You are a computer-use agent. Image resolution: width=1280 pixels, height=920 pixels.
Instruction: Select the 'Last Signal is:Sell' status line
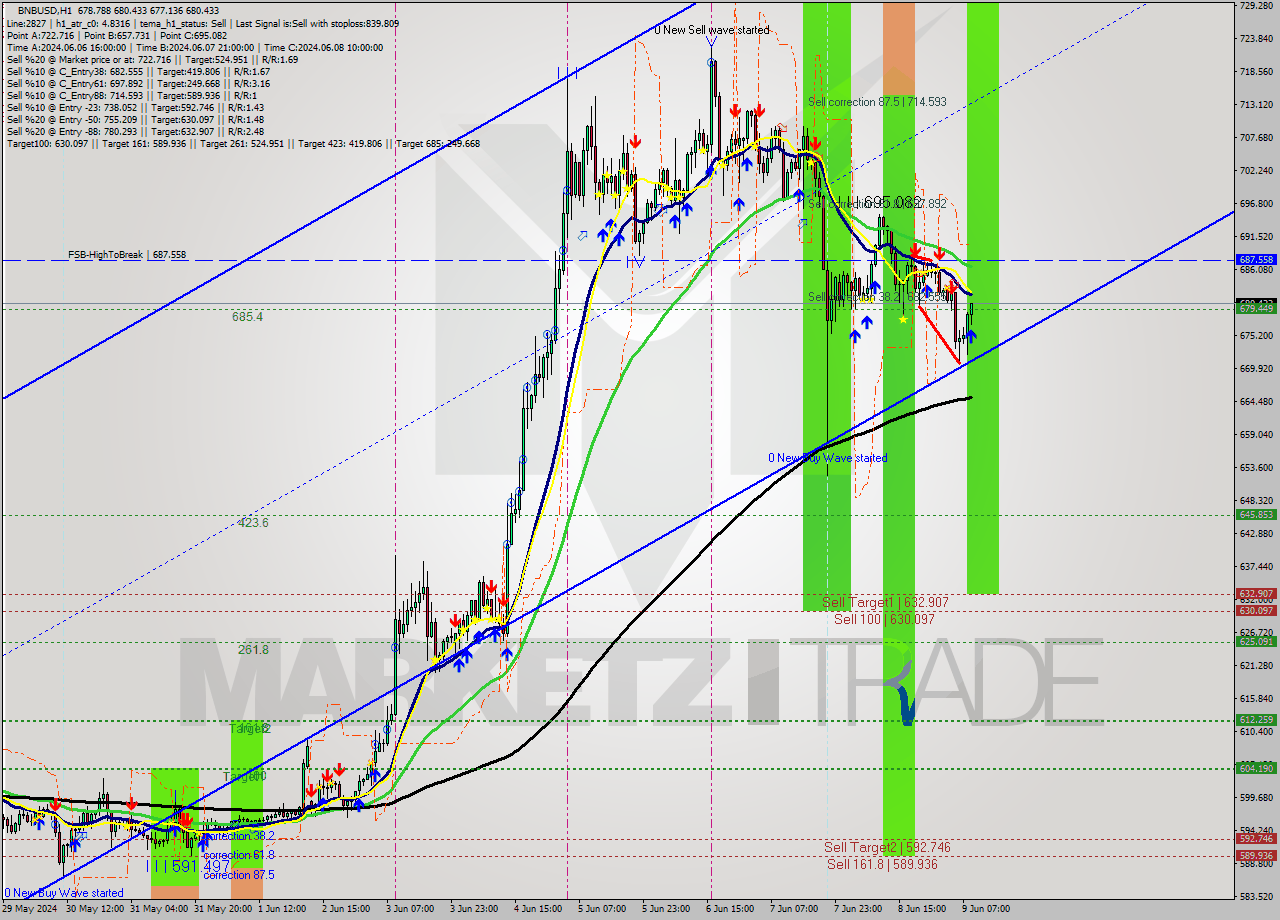coord(316,23)
